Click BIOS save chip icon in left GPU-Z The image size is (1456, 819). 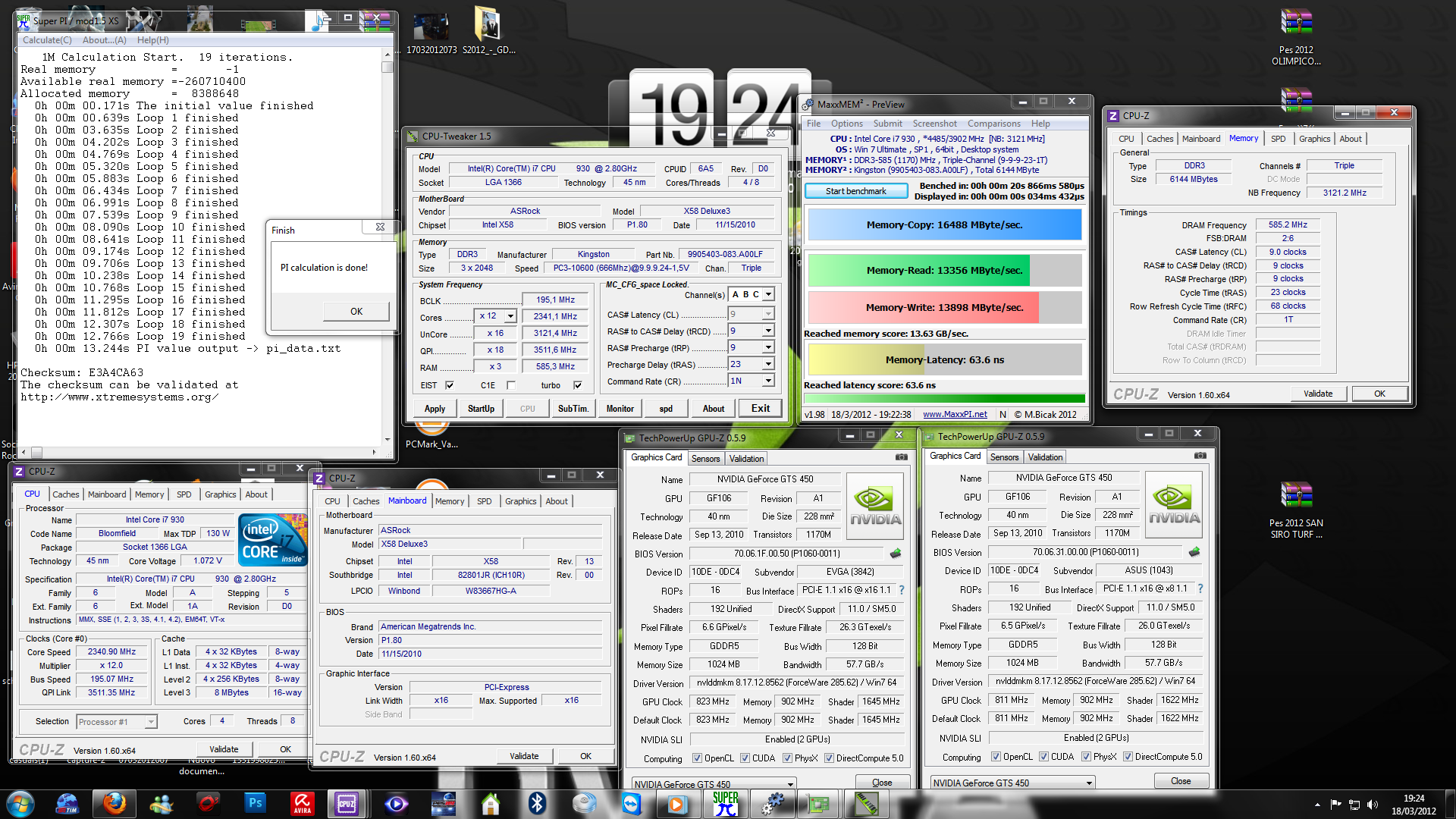896,554
